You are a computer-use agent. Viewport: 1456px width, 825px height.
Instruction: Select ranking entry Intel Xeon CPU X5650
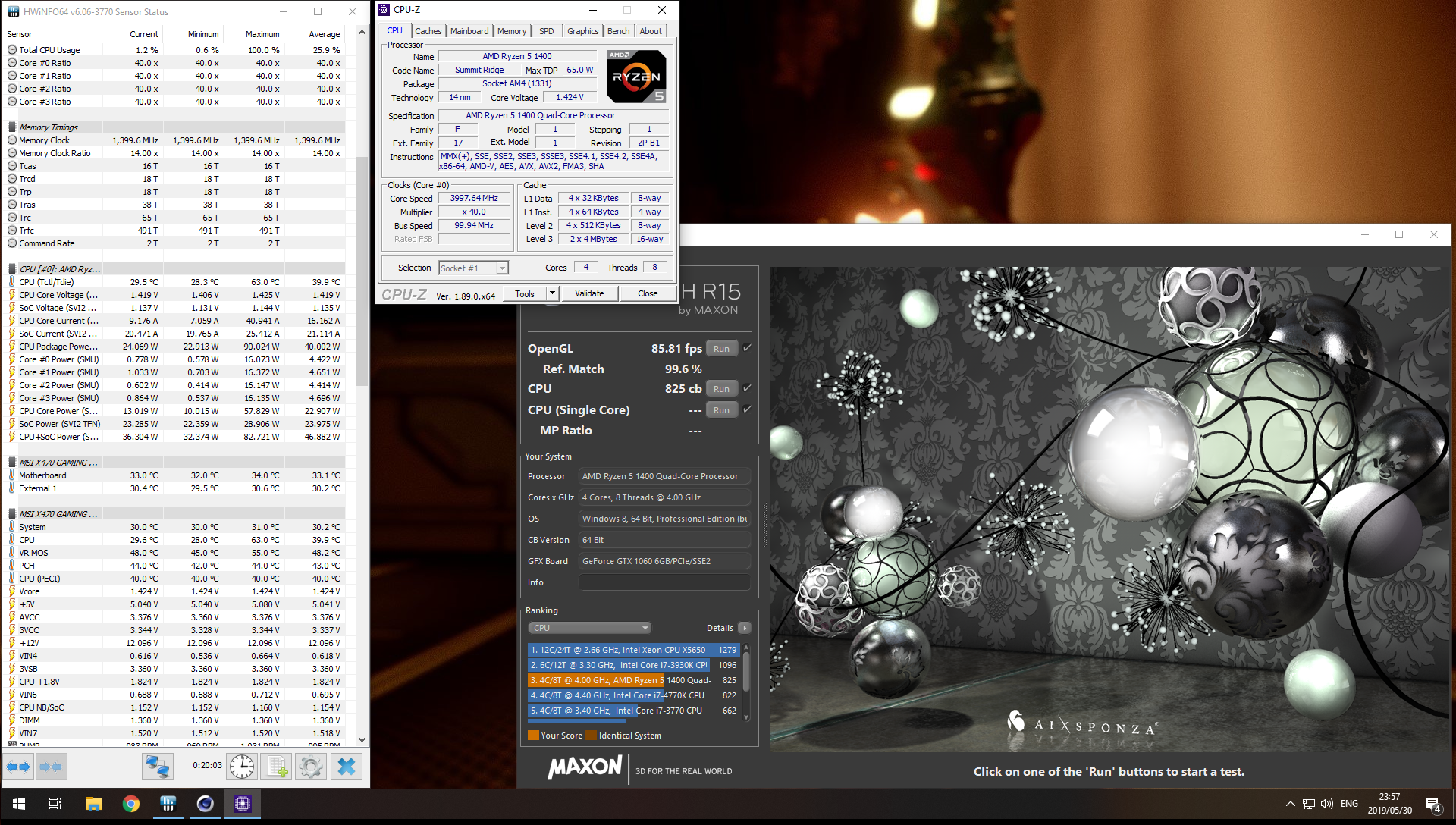634,650
